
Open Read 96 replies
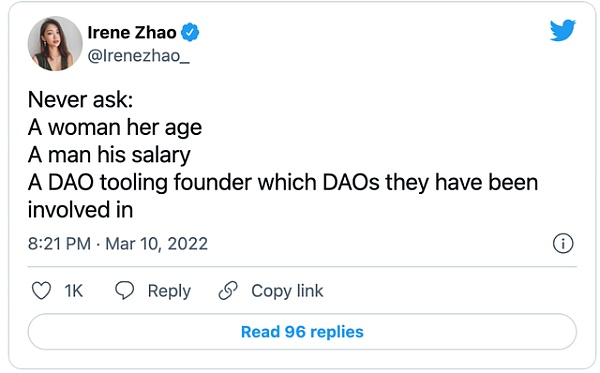coord(302,332)
